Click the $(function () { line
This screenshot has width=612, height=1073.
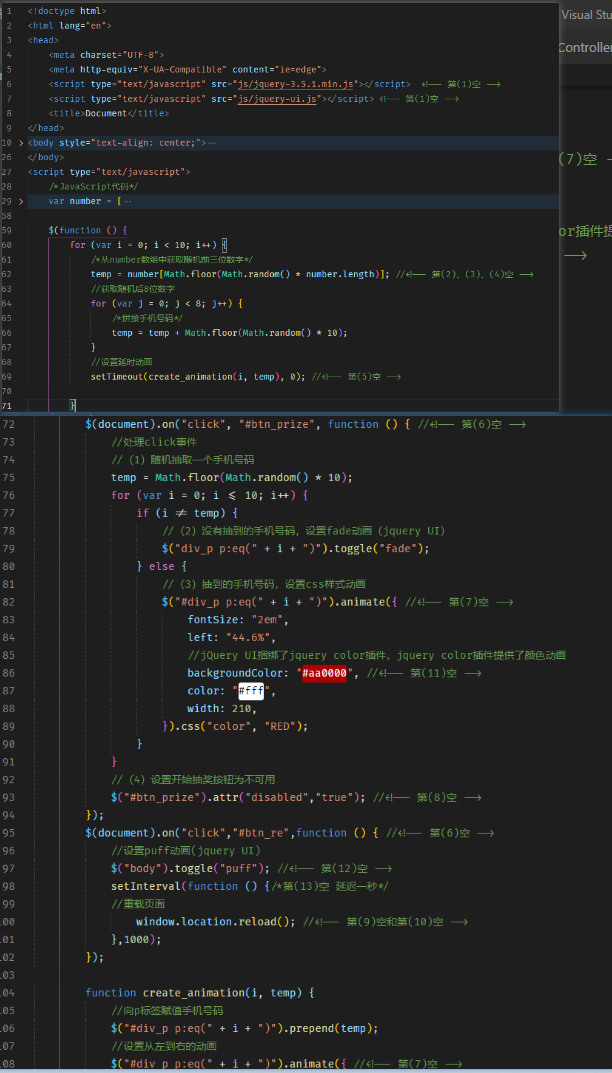click(88, 231)
